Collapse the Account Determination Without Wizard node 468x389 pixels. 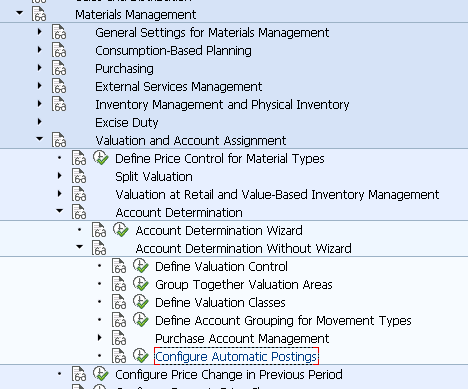(x=80, y=247)
